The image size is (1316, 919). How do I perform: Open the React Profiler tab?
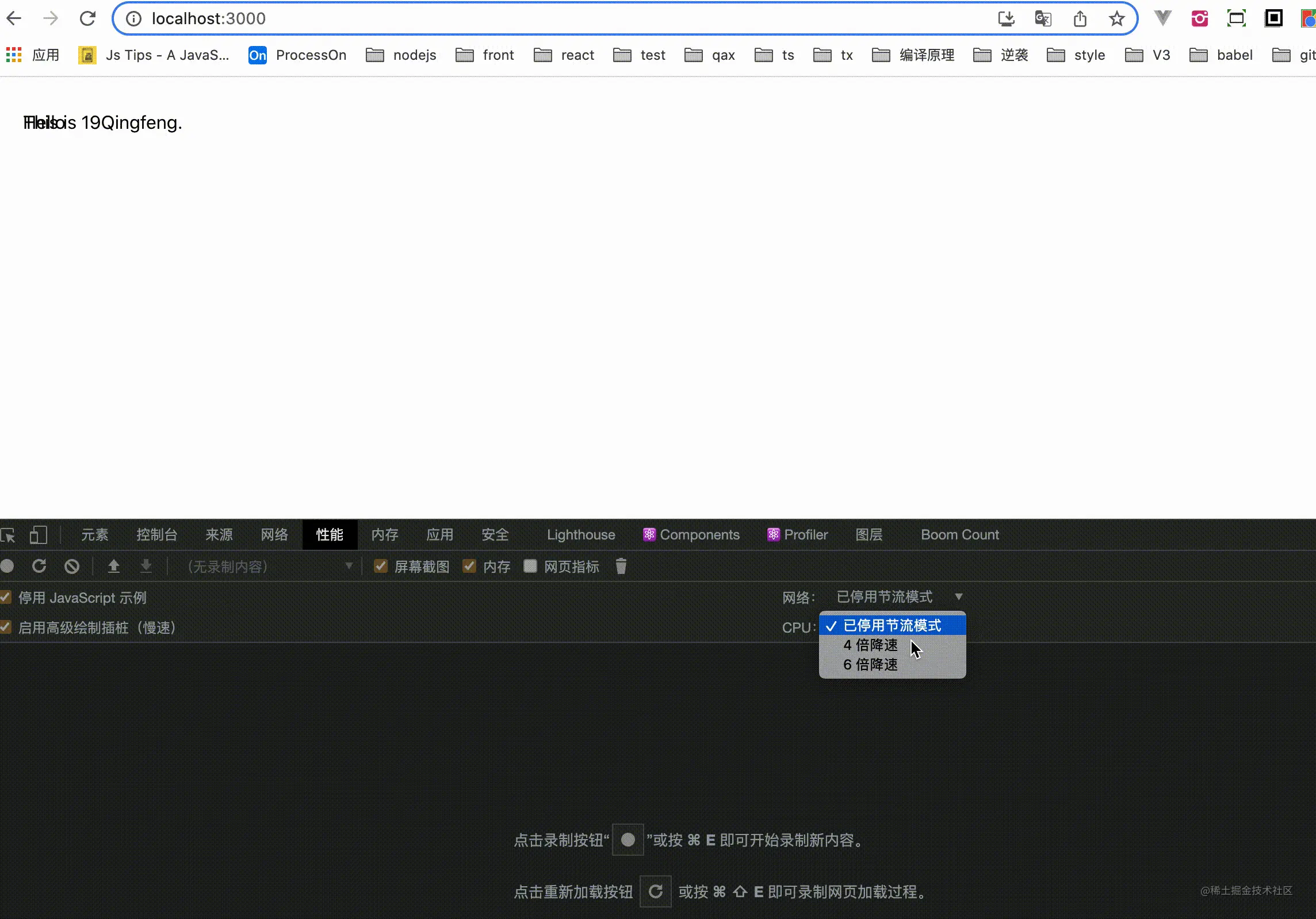tap(798, 535)
